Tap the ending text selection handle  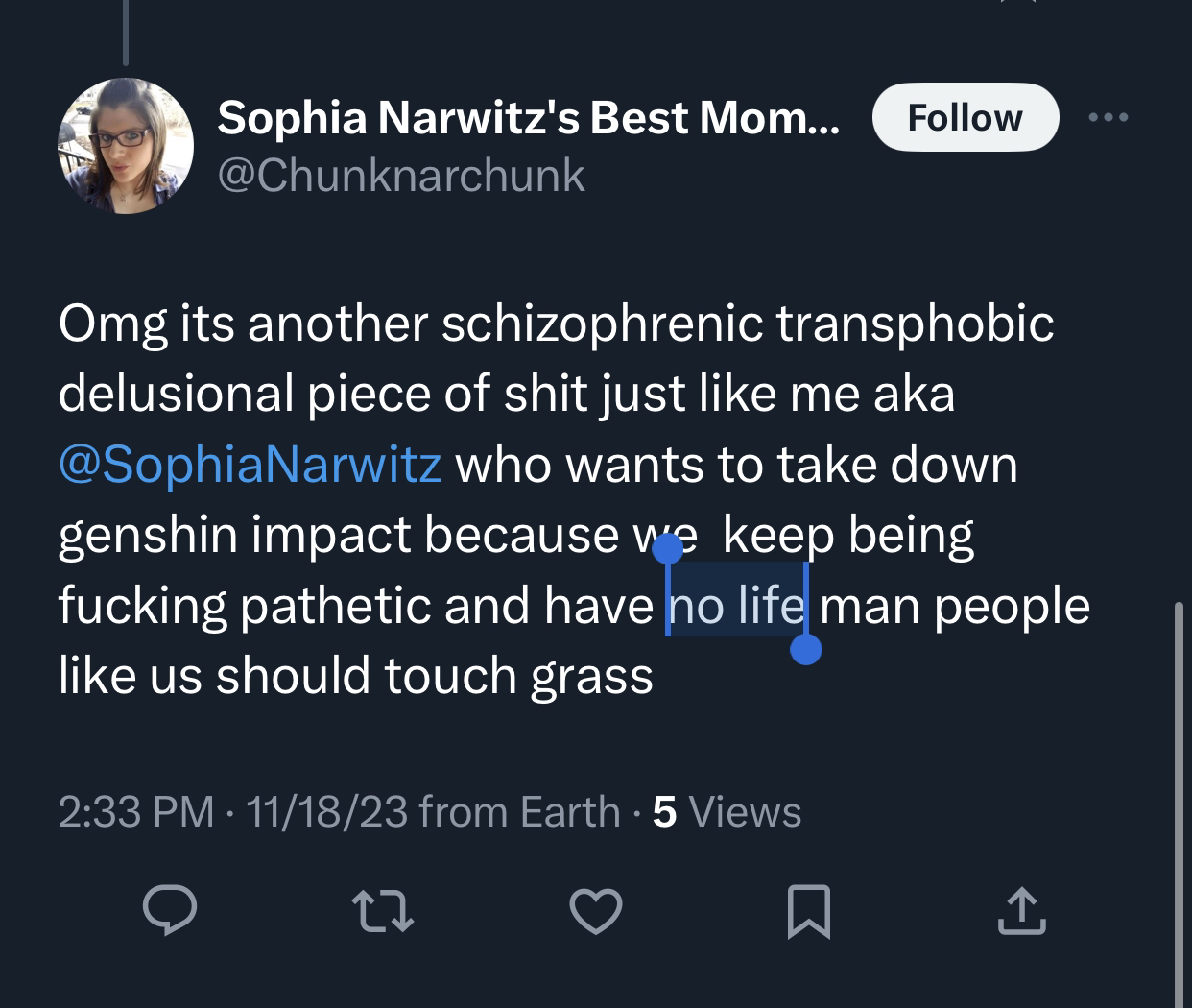coord(805,650)
